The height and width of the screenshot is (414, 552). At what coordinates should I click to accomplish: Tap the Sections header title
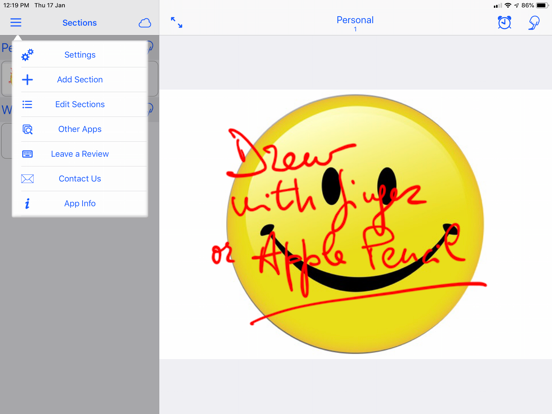click(80, 23)
